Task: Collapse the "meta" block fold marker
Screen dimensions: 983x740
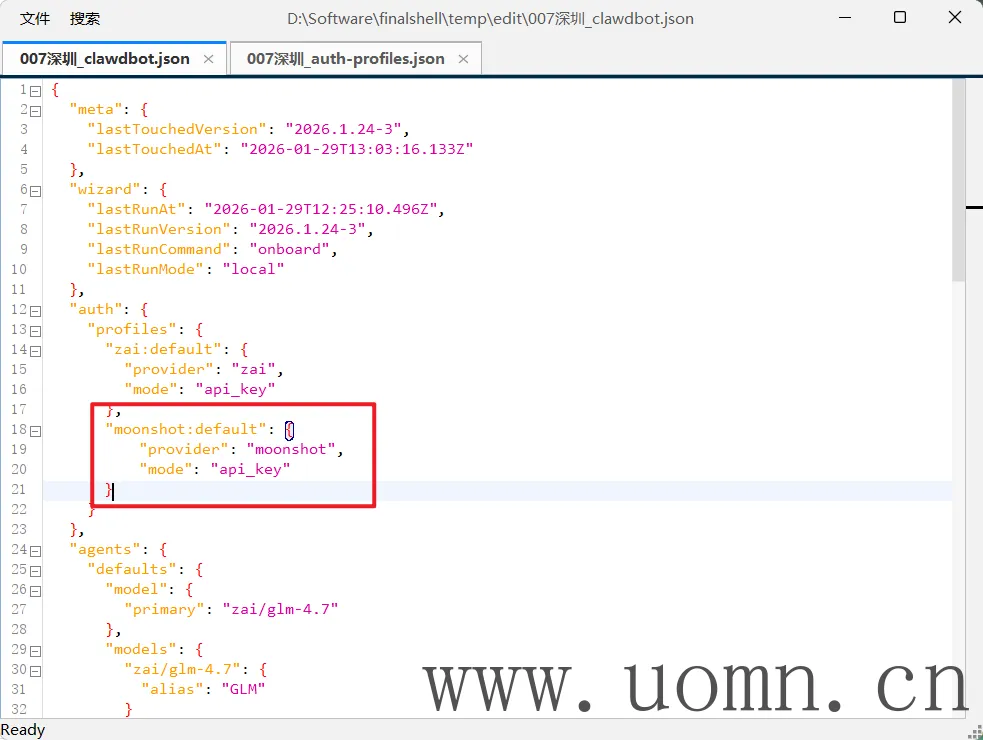Action: click(x=36, y=110)
